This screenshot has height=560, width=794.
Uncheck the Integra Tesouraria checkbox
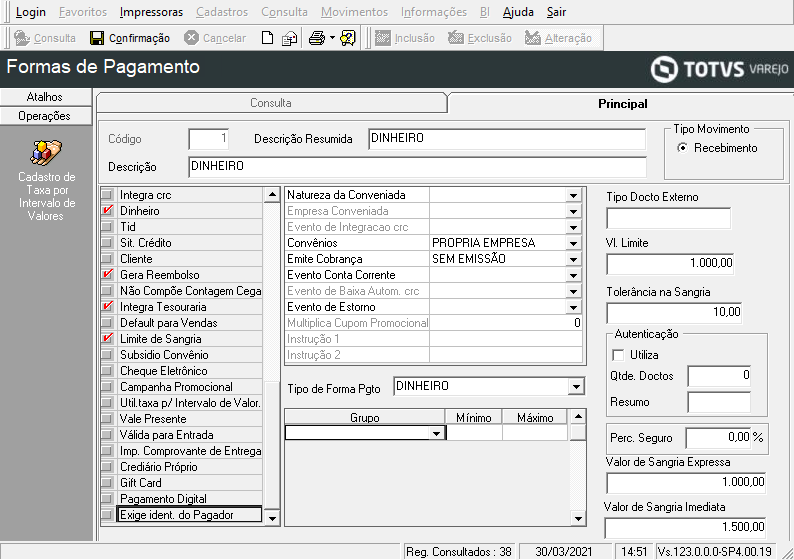pos(107,307)
